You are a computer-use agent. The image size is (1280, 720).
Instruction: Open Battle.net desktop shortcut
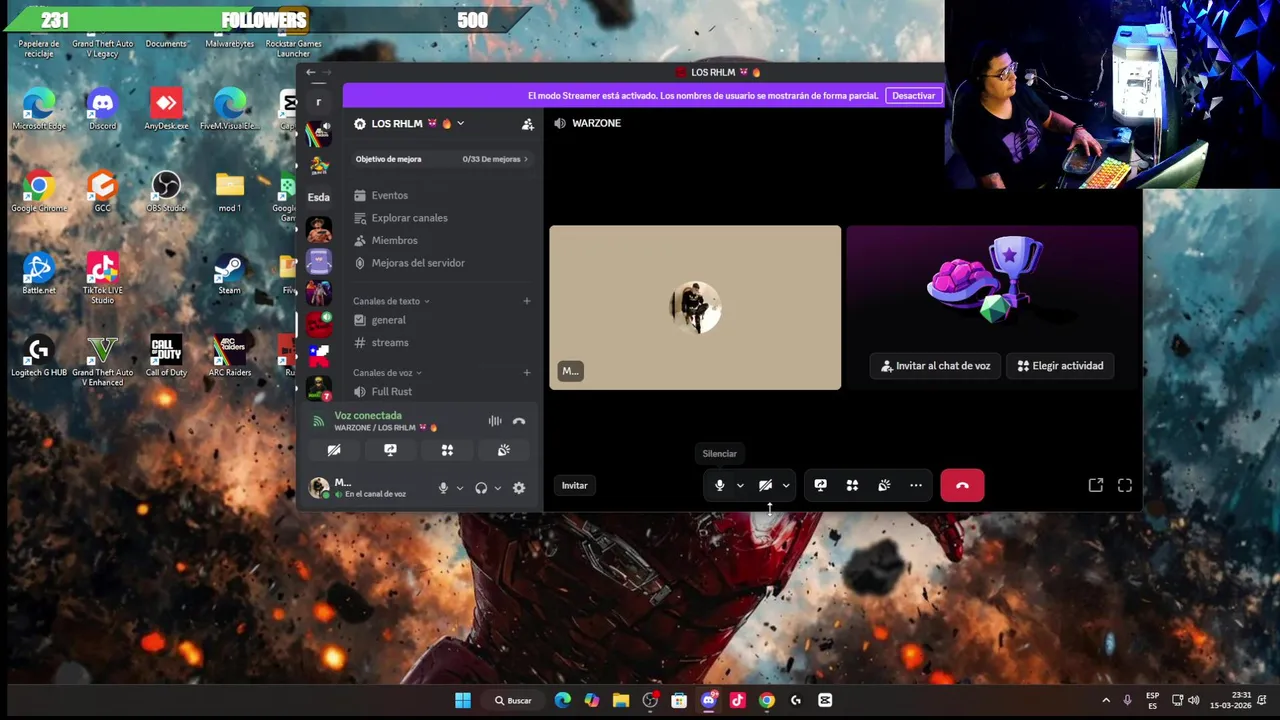[39, 273]
